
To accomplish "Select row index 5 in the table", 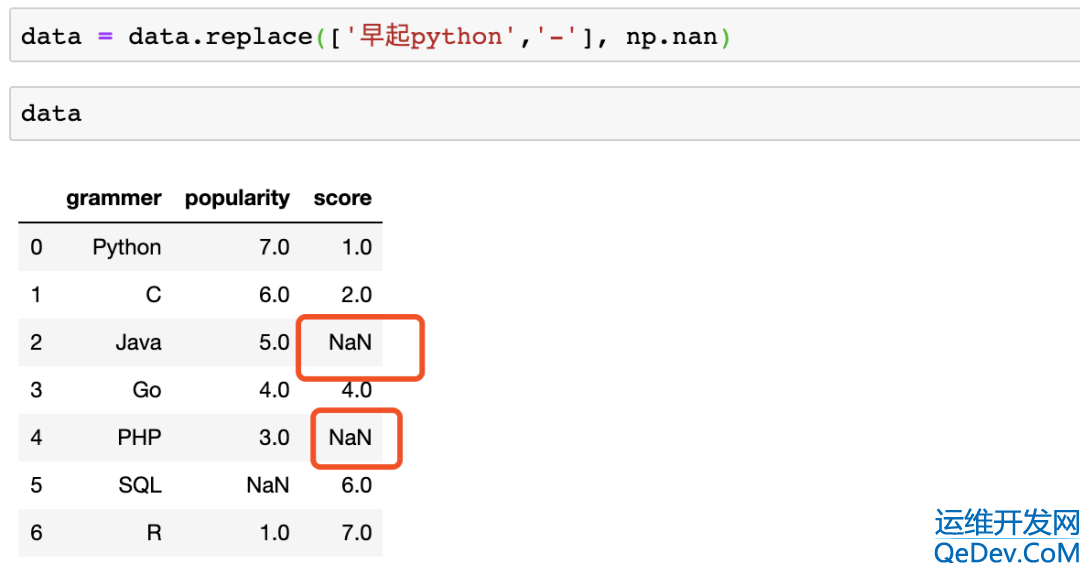I will click(37, 485).
